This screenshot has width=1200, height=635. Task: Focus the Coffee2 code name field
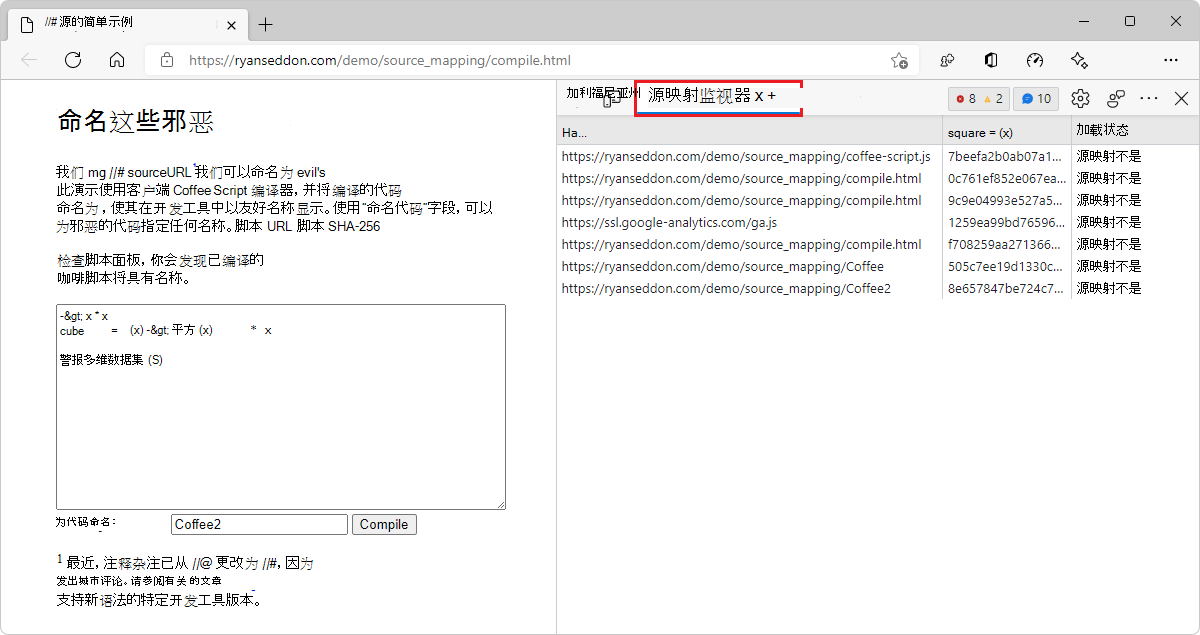[x=259, y=524]
